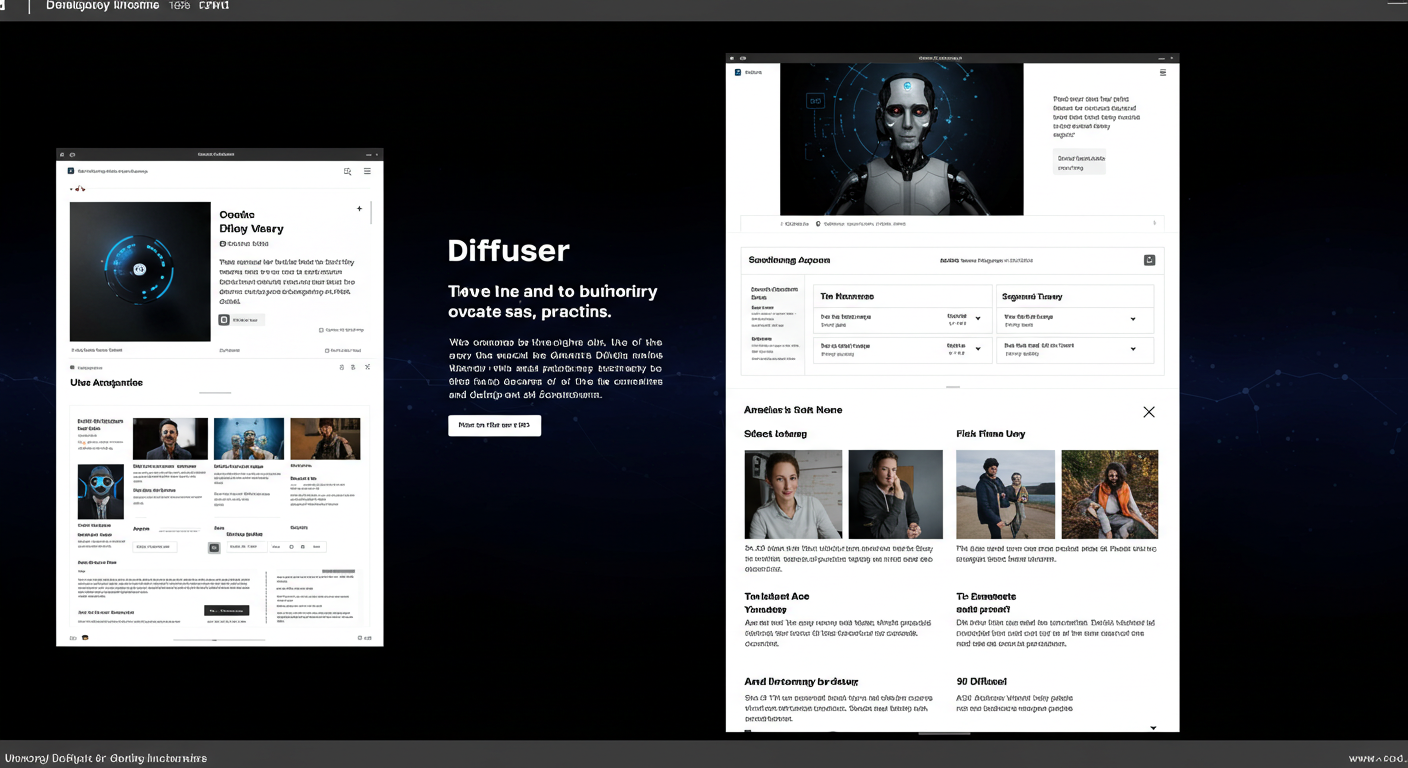Click the small arrow ending the bar under the robot image

point(1156,224)
